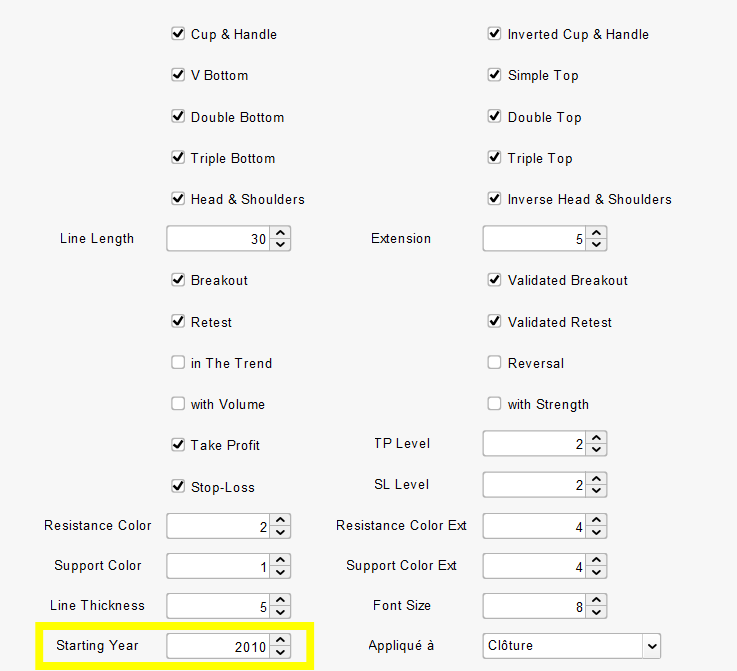Disable the Validated Breakout checkbox
The height and width of the screenshot is (671, 737).
coord(494,280)
